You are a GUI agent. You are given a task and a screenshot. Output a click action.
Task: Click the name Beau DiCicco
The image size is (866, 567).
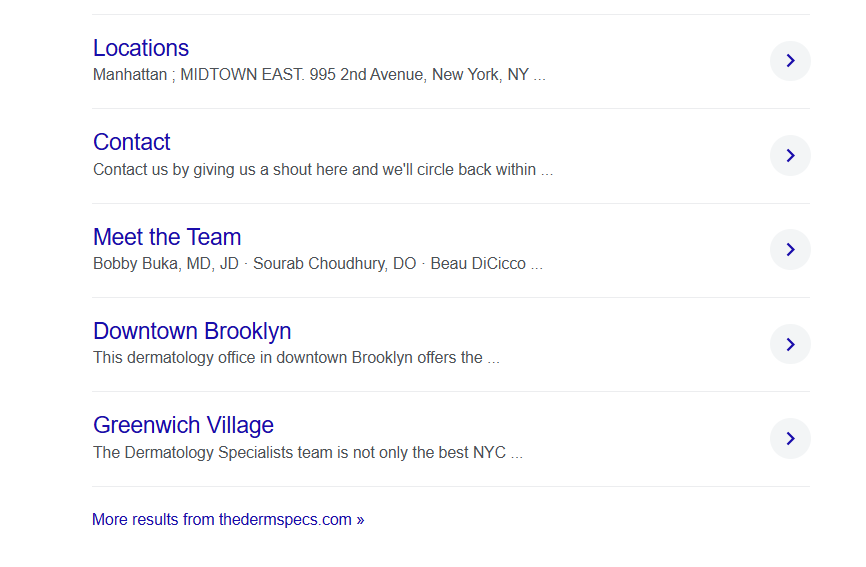(x=478, y=264)
